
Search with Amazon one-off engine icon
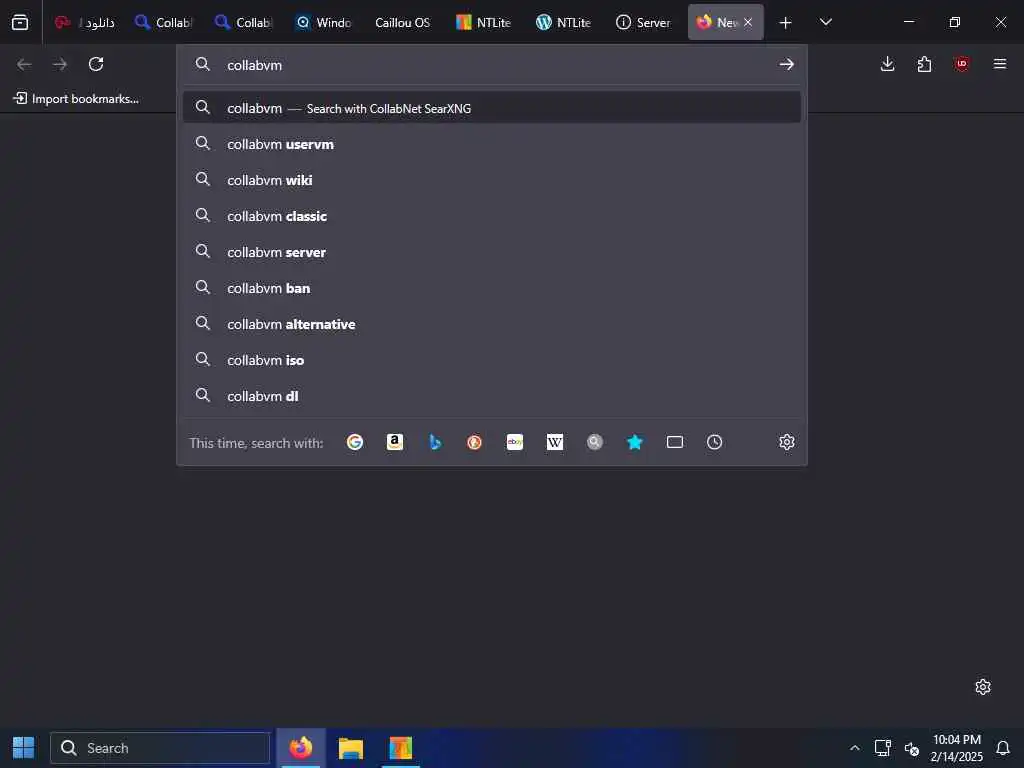pos(394,442)
